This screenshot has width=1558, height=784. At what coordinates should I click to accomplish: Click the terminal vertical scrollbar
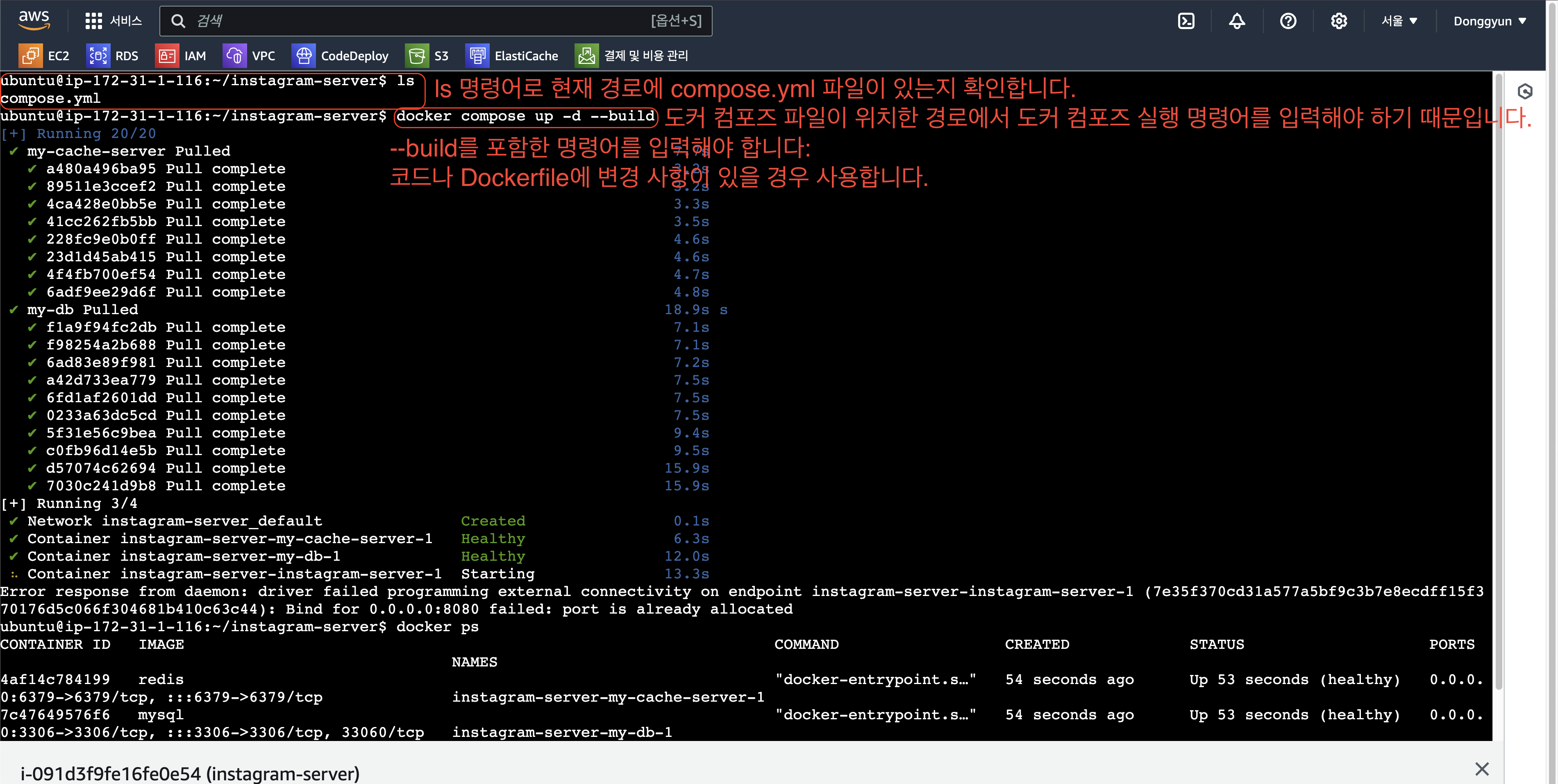pyautogui.click(x=1498, y=381)
